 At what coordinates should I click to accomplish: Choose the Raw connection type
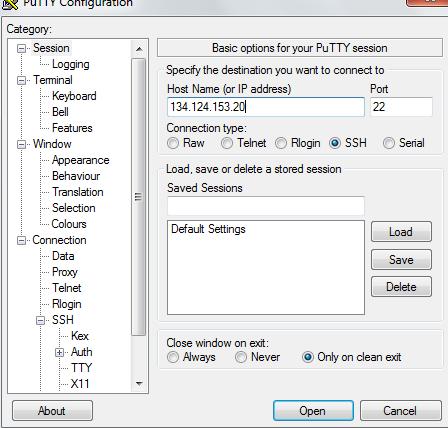pyautogui.click(x=173, y=143)
